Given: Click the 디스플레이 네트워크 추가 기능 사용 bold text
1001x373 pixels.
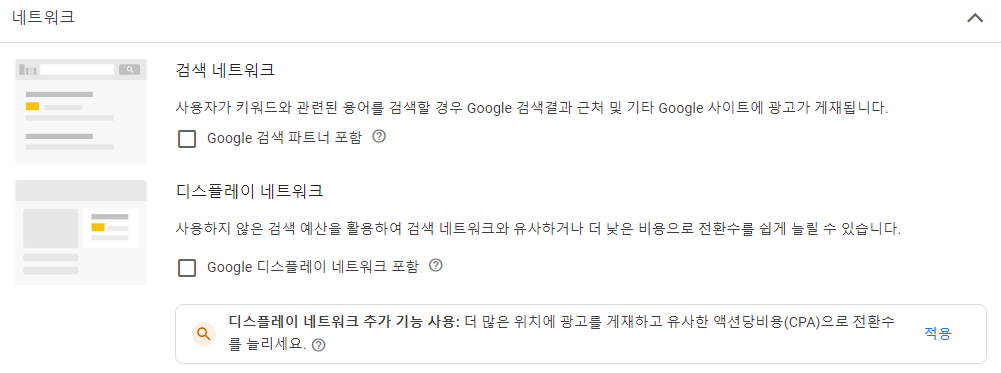Looking at the screenshot, I should pyautogui.click(x=344, y=322).
